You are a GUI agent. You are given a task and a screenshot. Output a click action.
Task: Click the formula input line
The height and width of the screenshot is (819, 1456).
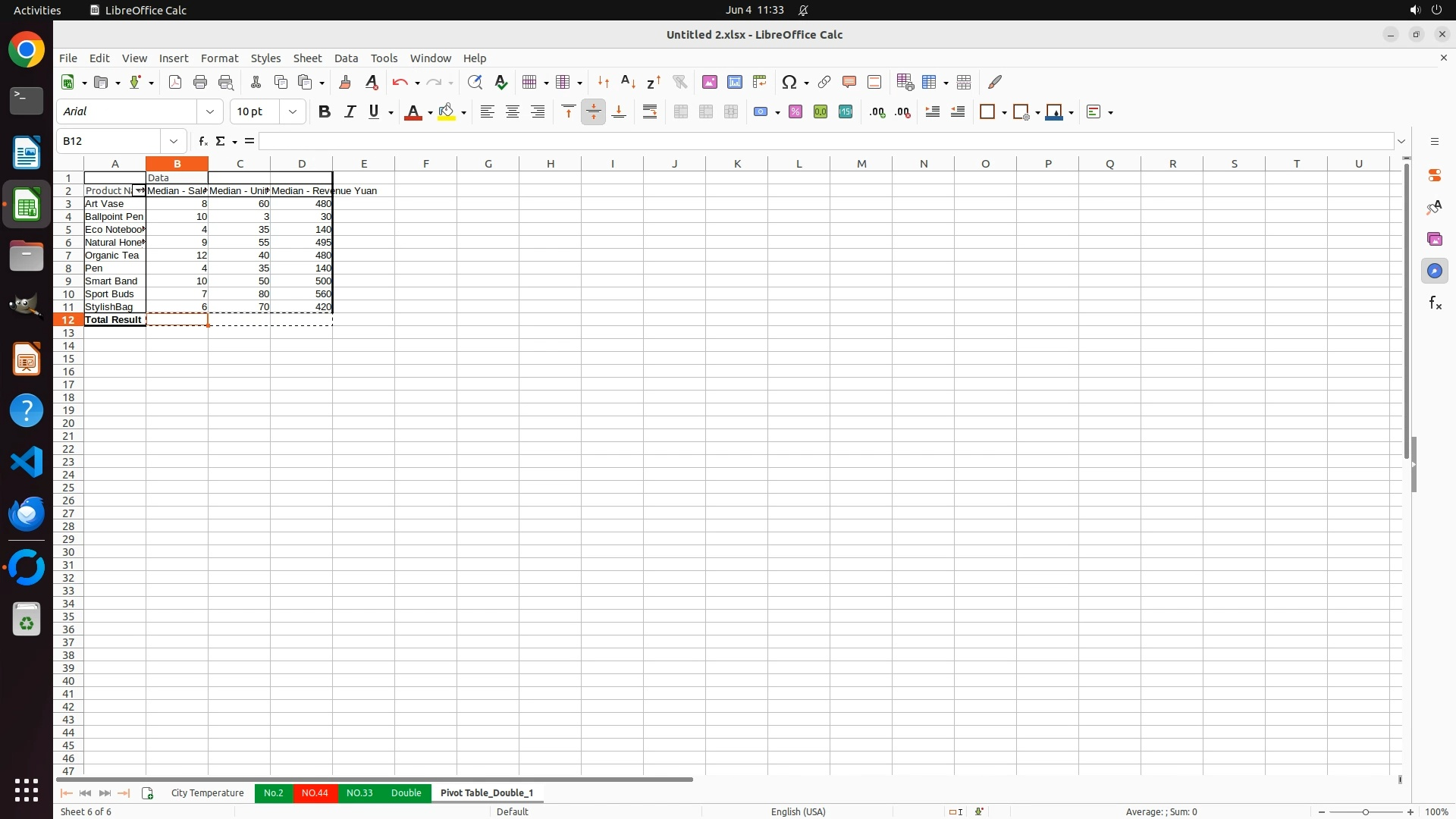[x=825, y=141]
